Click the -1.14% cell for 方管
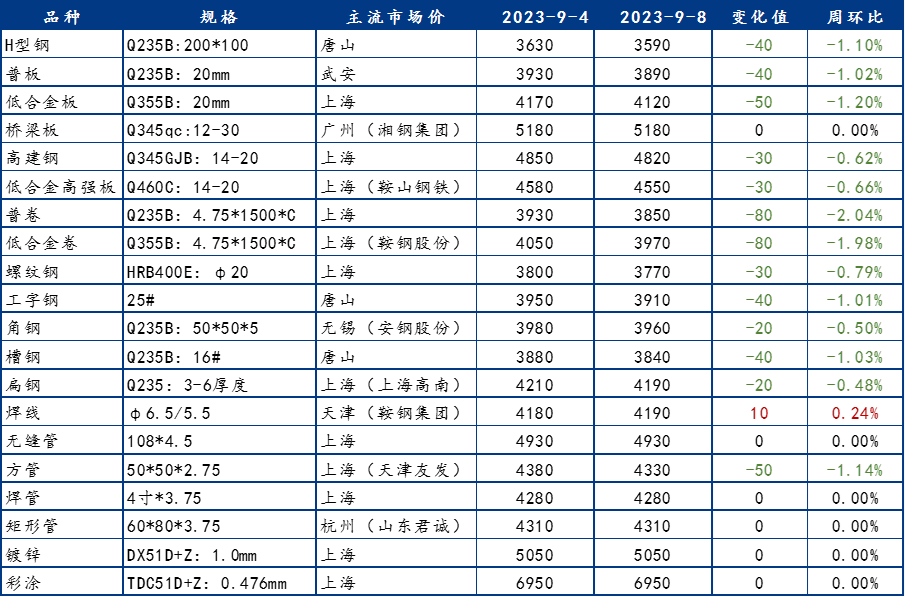The image size is (905, 597). tap(855, 469)
